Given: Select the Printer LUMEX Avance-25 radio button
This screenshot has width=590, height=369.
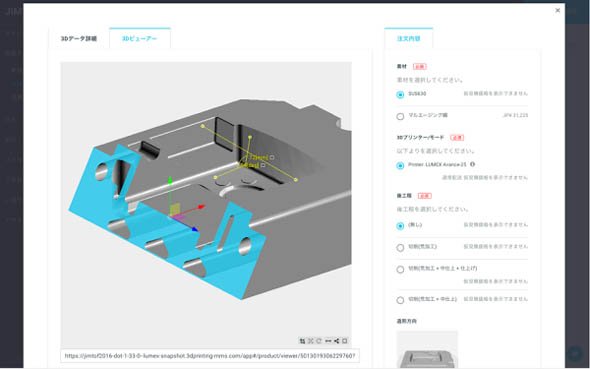Looking at the screenshot, I should click(x=400, y=166).
